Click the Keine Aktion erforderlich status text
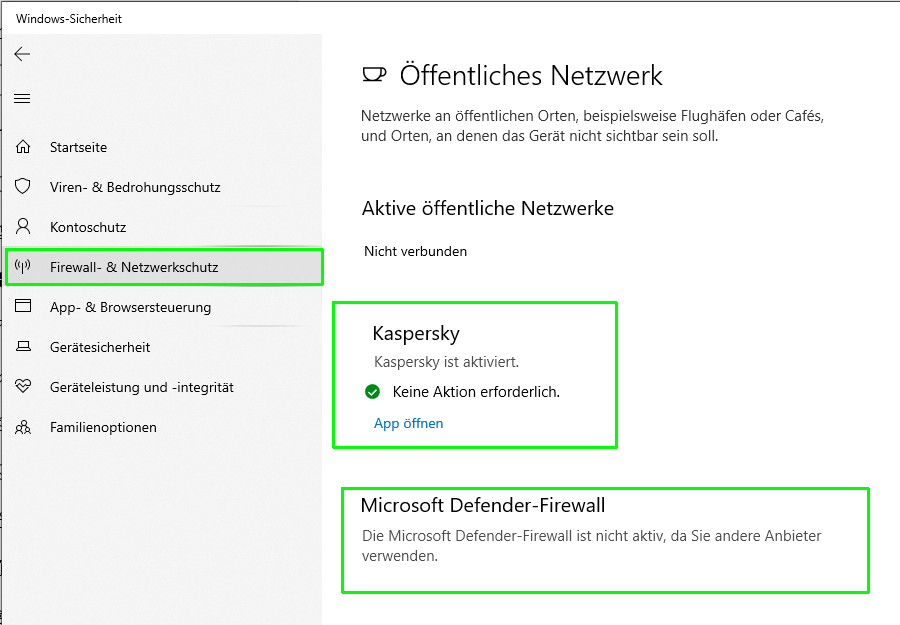Image resolution: width=900 pixels, height=625 pixels. click(476, 392)
